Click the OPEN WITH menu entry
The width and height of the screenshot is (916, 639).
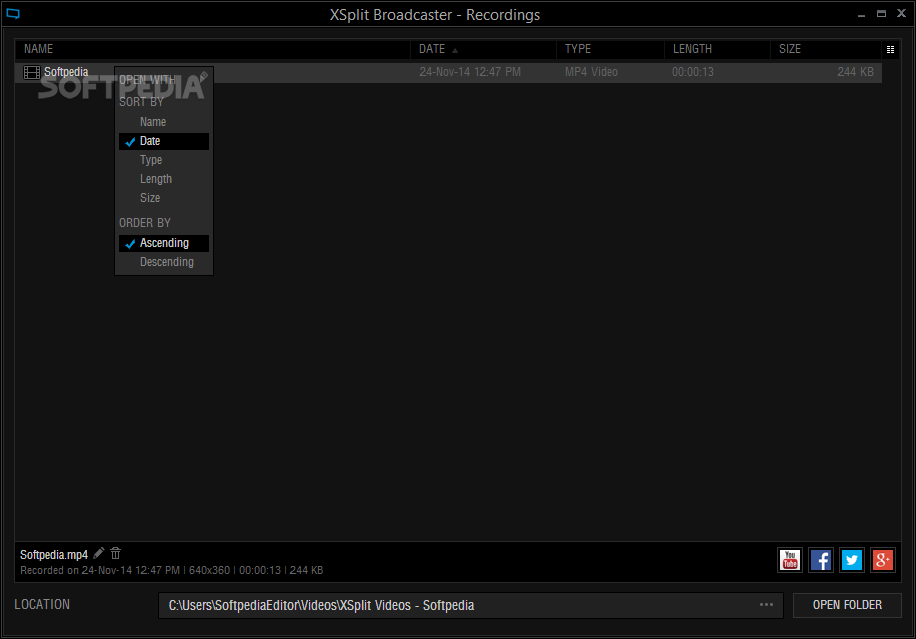tap(147, 80)
